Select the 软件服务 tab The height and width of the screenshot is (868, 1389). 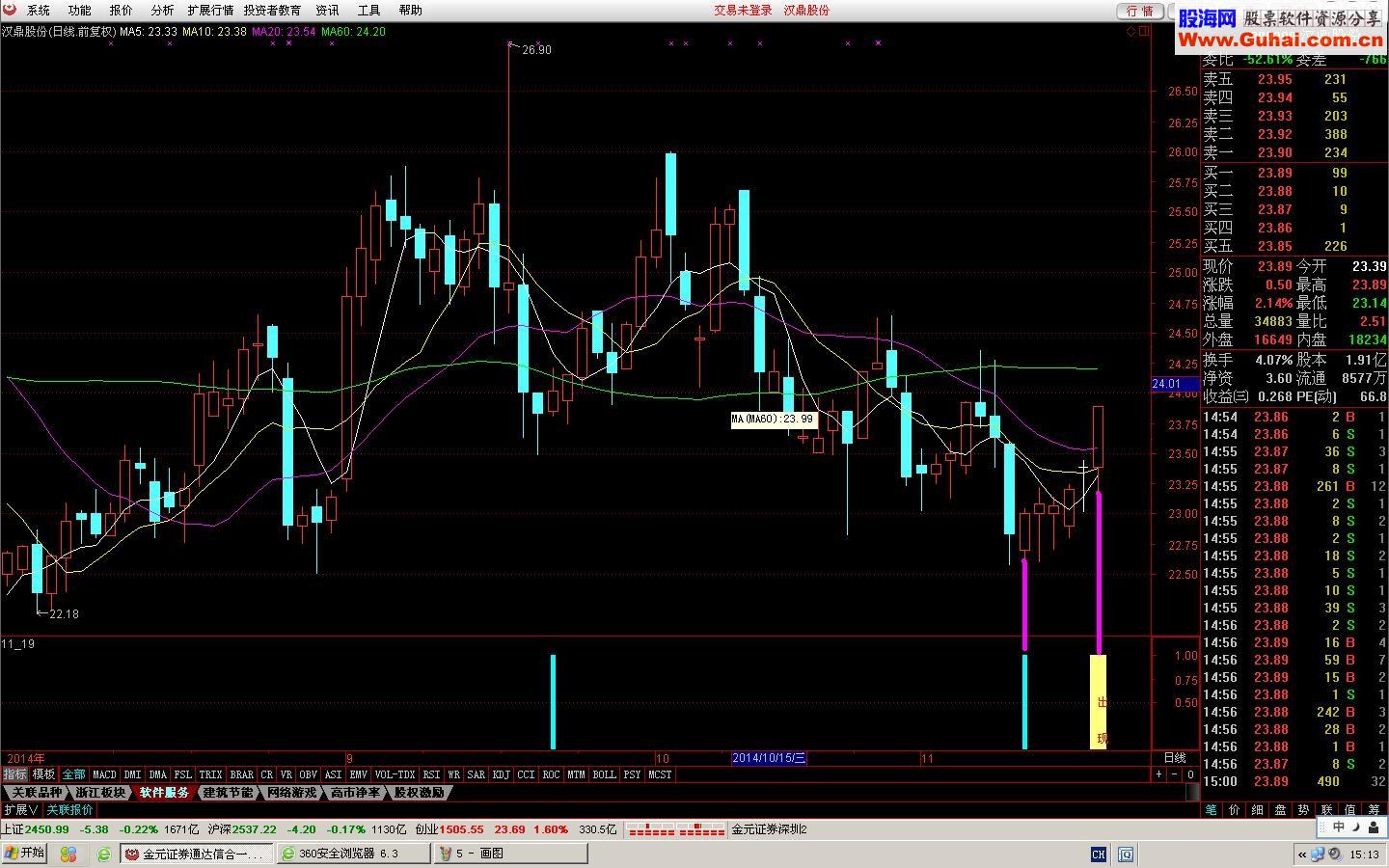pyautogui.click(x=164, y=792)
